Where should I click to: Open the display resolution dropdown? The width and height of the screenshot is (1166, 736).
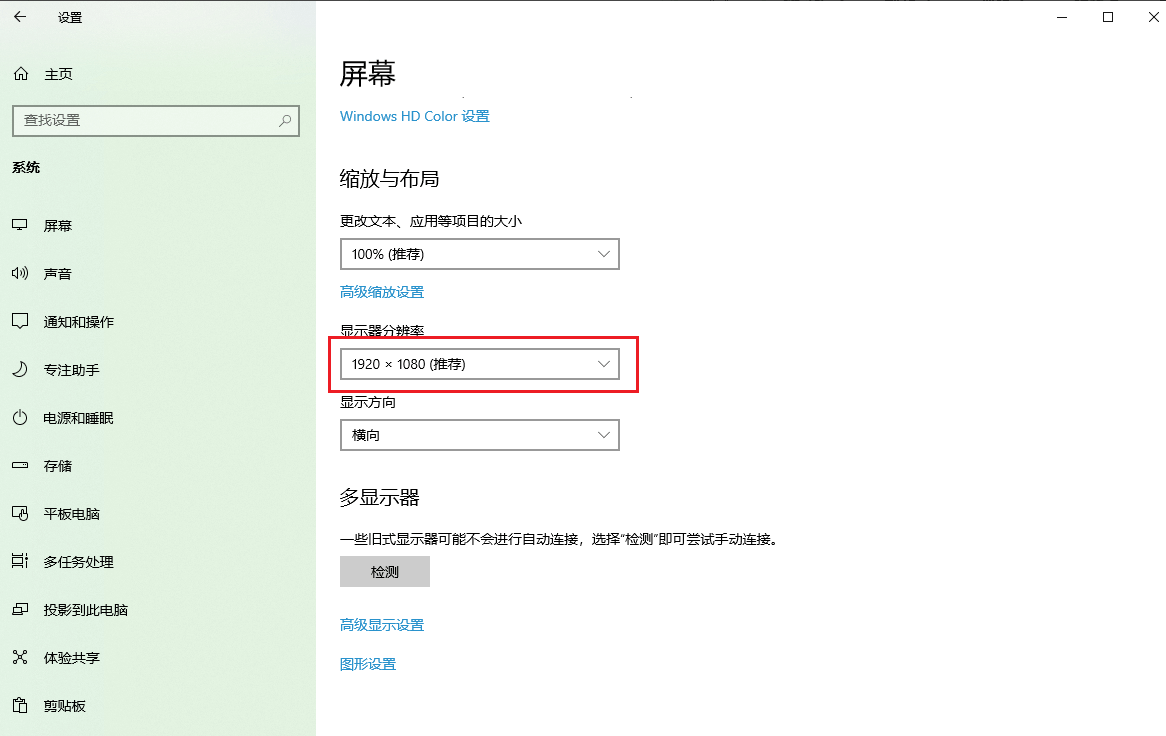tap(480, 364)
